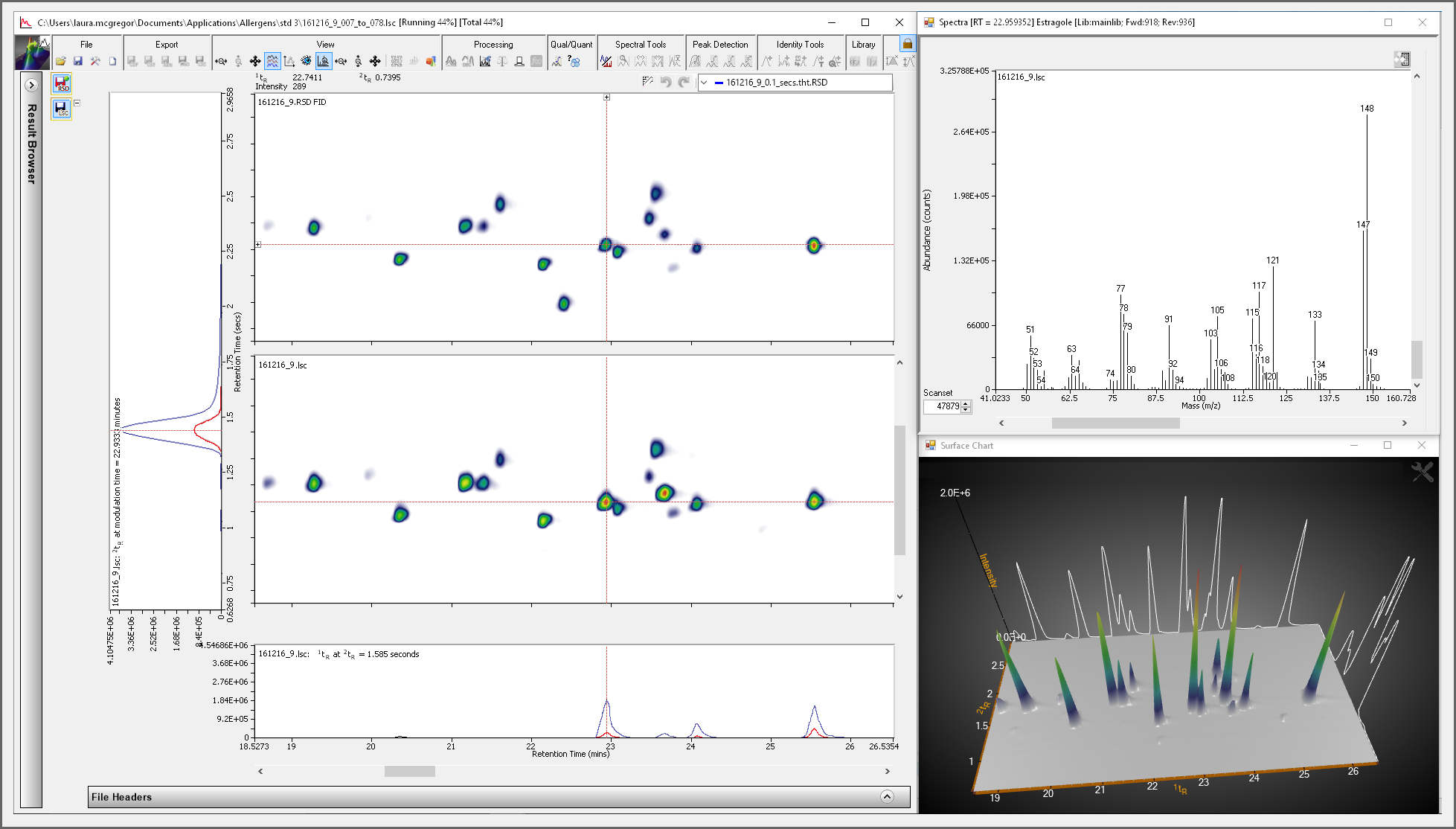Click the question mark bubbles Qual/Quant icon
Viewport: 1456px width, 829px height.
coord(574,62)
